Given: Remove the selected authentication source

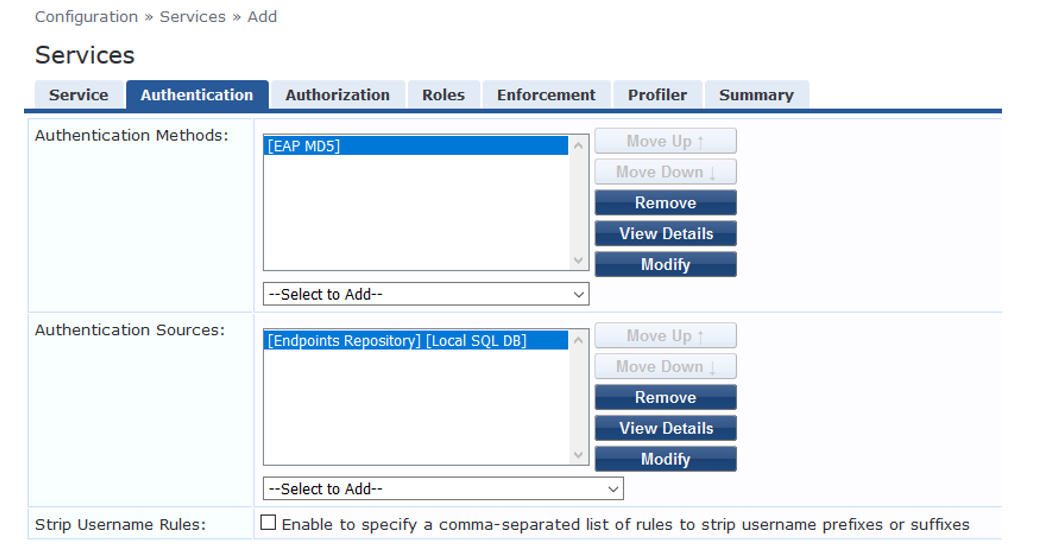Looking at the screenshot, I should [666, 397].
